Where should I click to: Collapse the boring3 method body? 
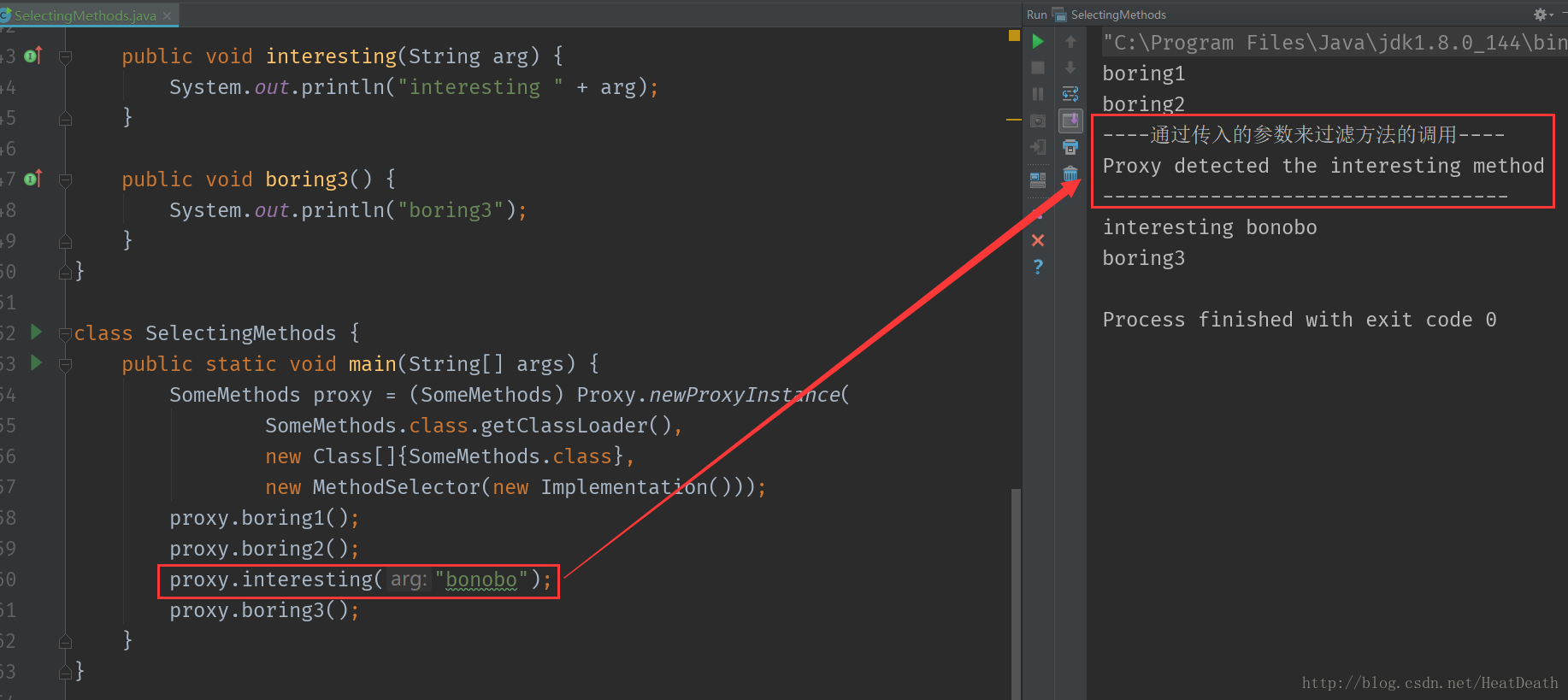(65, 179)
